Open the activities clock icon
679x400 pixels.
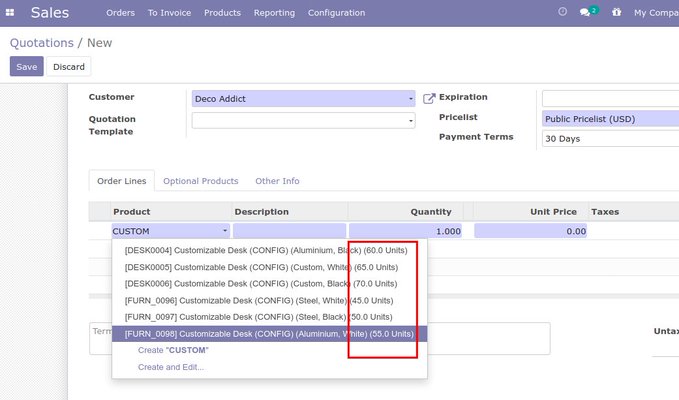562,12
